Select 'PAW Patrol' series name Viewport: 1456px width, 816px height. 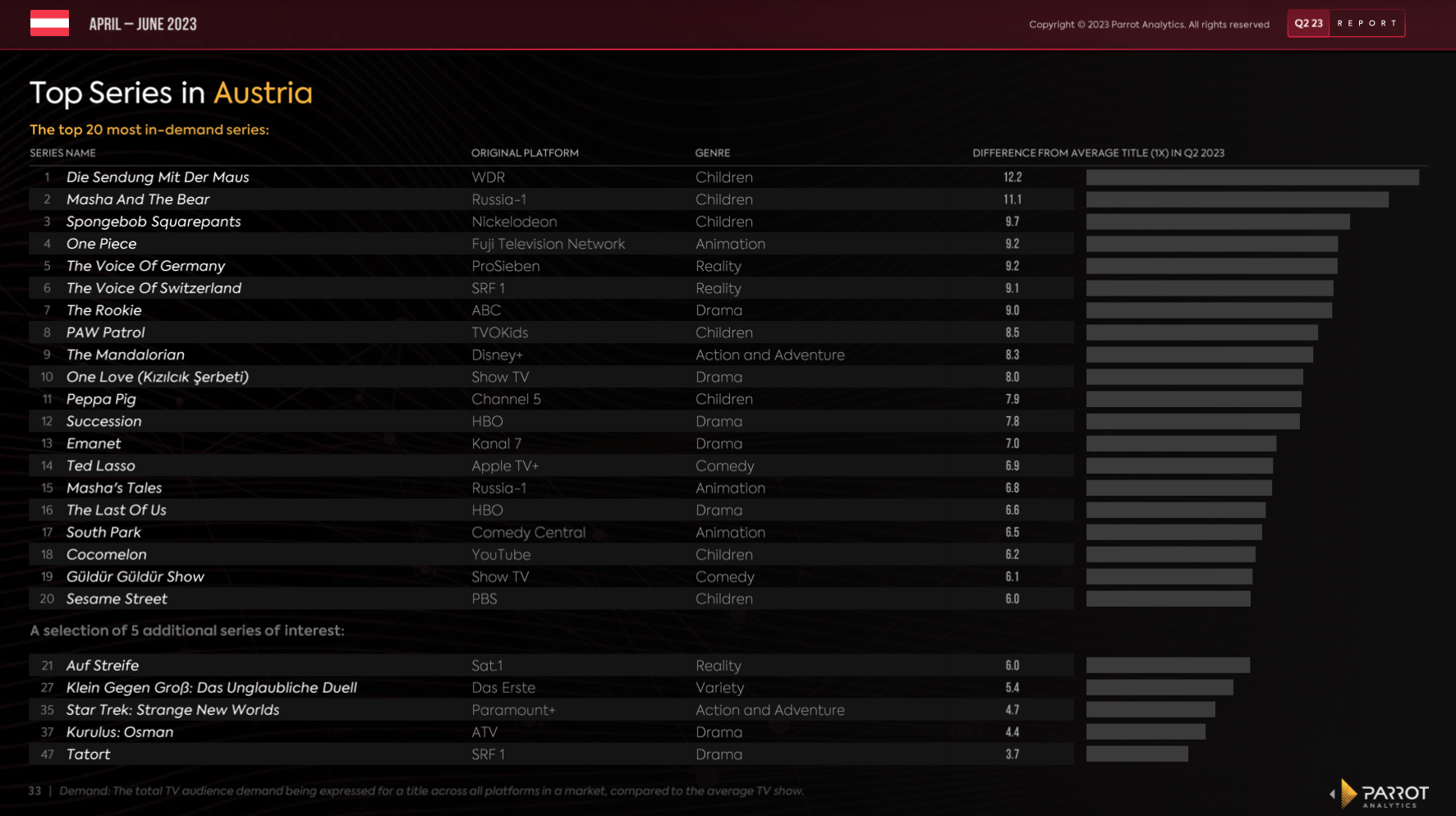coord(105,332)
